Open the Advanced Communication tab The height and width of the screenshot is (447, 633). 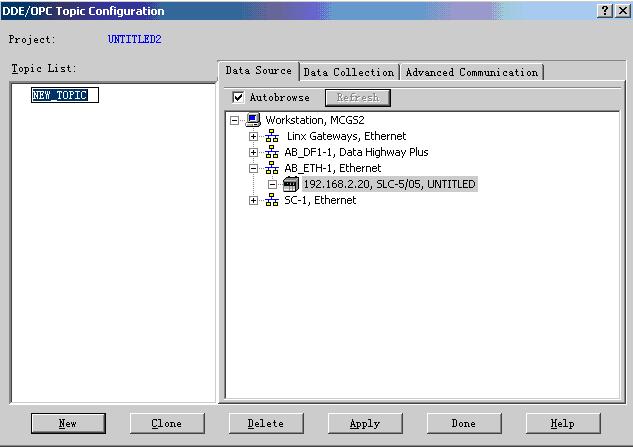471,72
